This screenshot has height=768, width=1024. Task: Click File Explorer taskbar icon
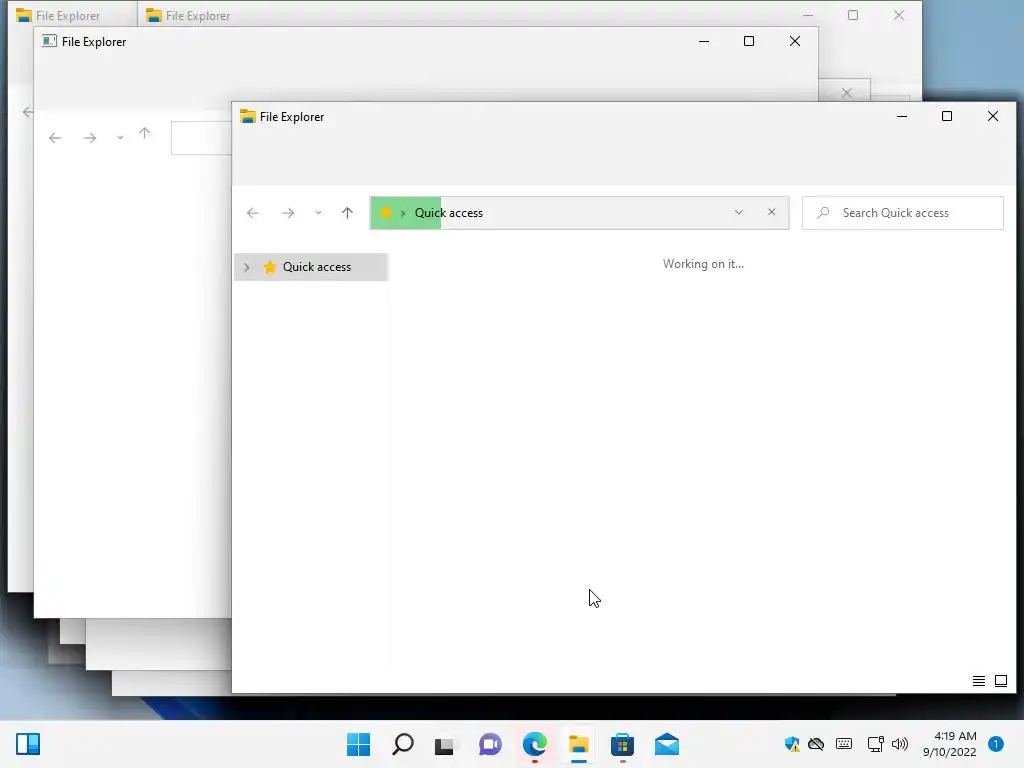click(579, 744)
